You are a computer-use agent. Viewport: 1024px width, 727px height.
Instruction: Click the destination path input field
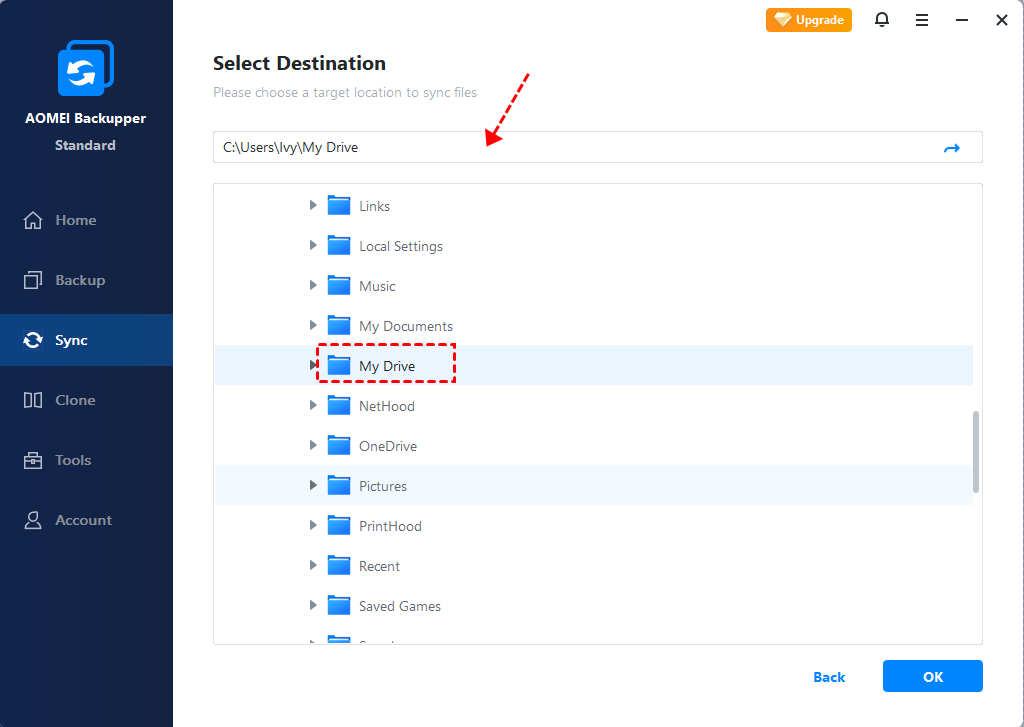pos(570,148)
